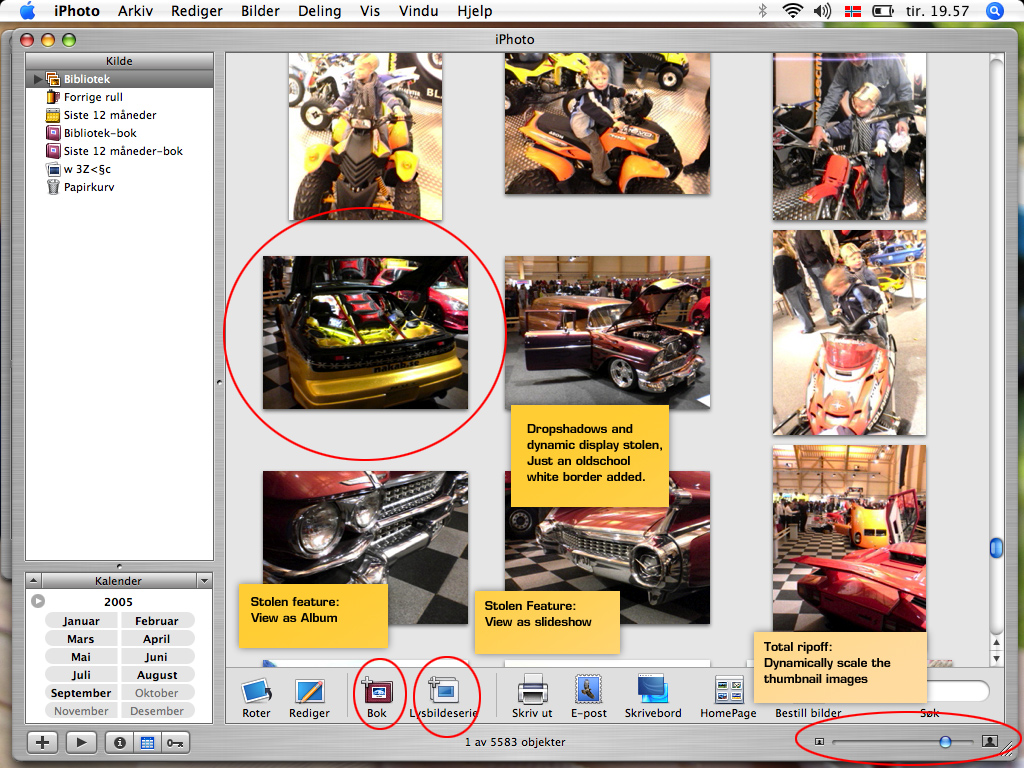1024x768 pixels.
Task: Select the w 3Z<§c slideshow item
Action: pyautogui.click(x=120, y=169)
